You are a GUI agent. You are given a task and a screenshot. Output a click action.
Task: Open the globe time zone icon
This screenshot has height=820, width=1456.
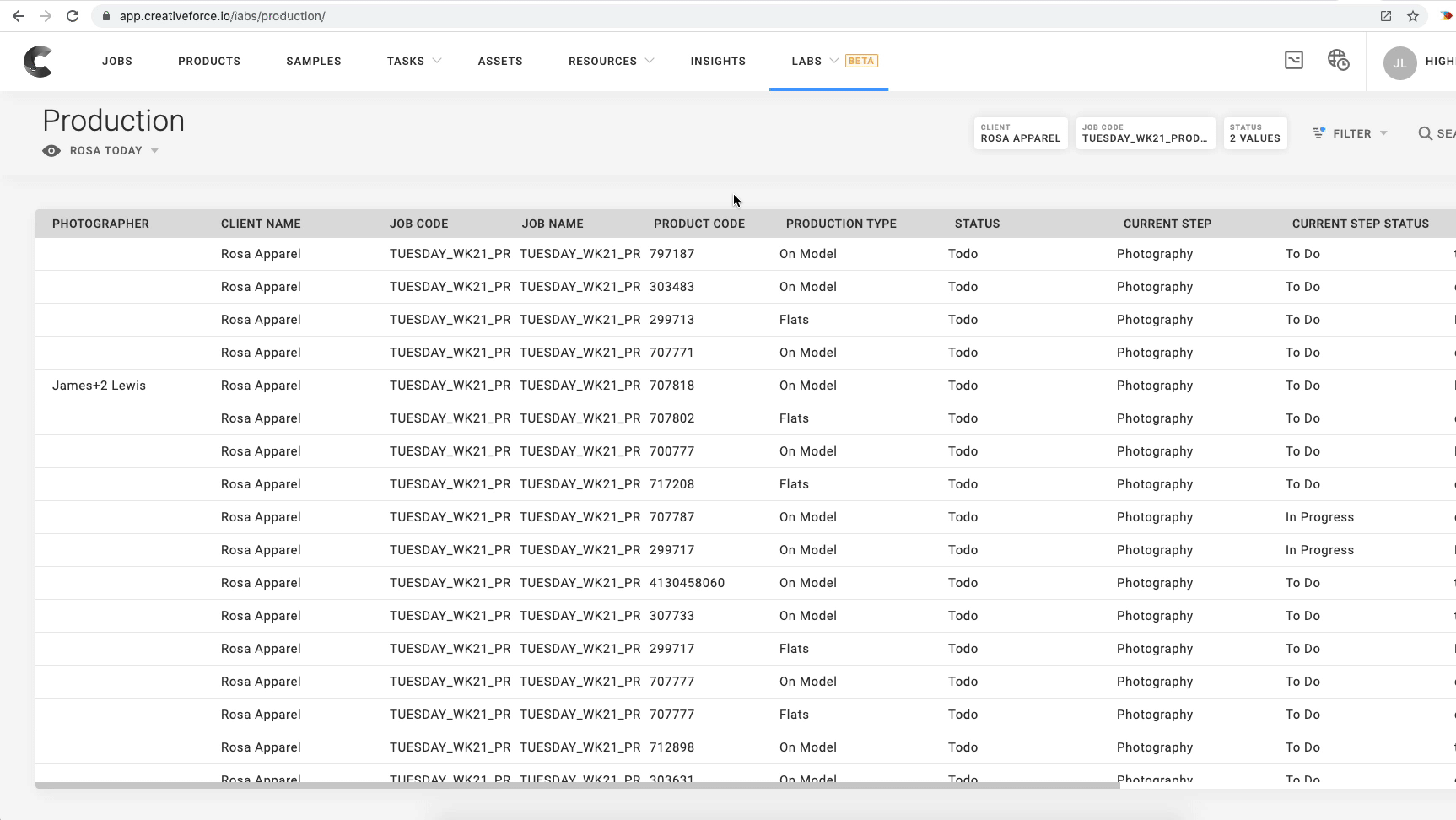(1339, 60)
